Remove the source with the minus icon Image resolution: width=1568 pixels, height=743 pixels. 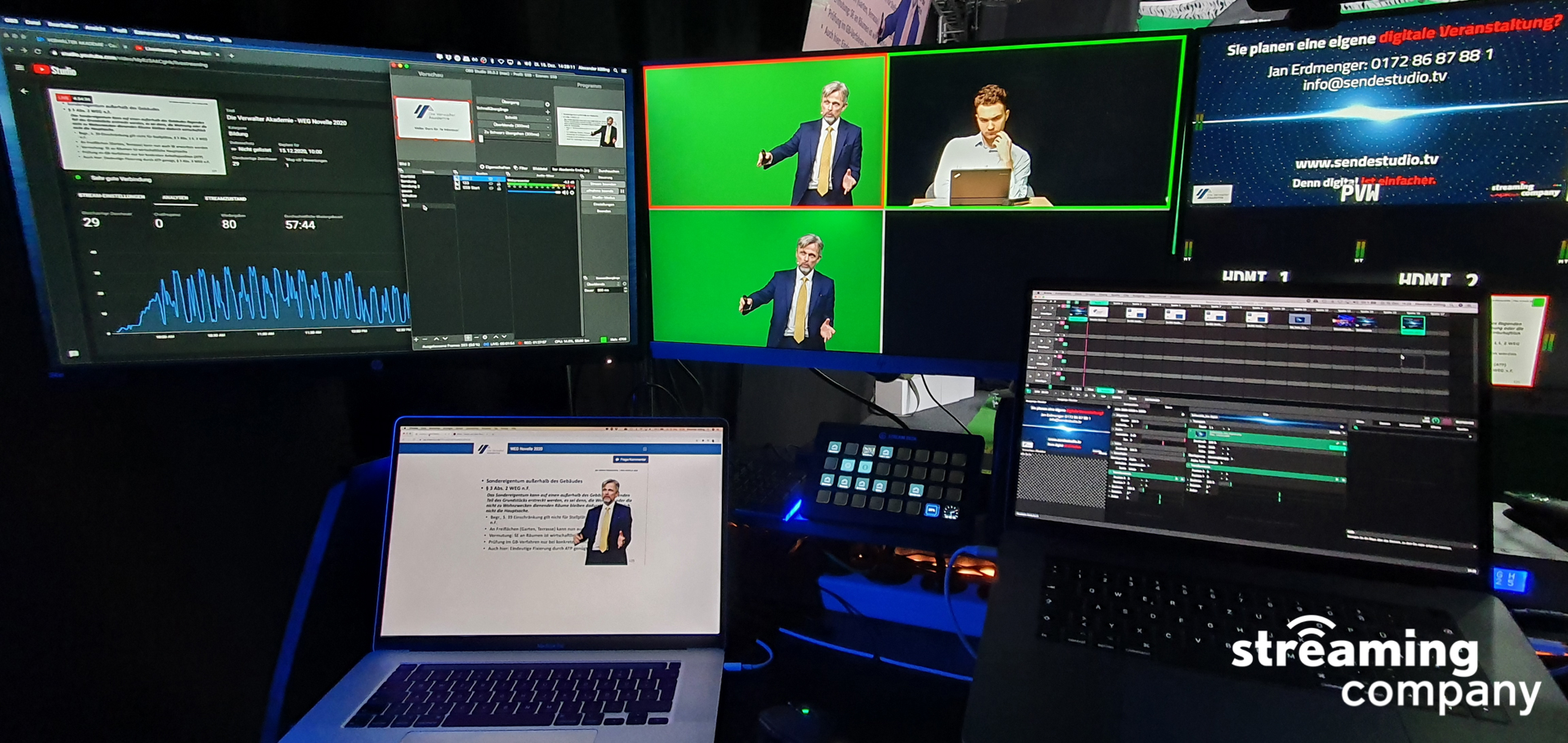click(x=476, y=337)
